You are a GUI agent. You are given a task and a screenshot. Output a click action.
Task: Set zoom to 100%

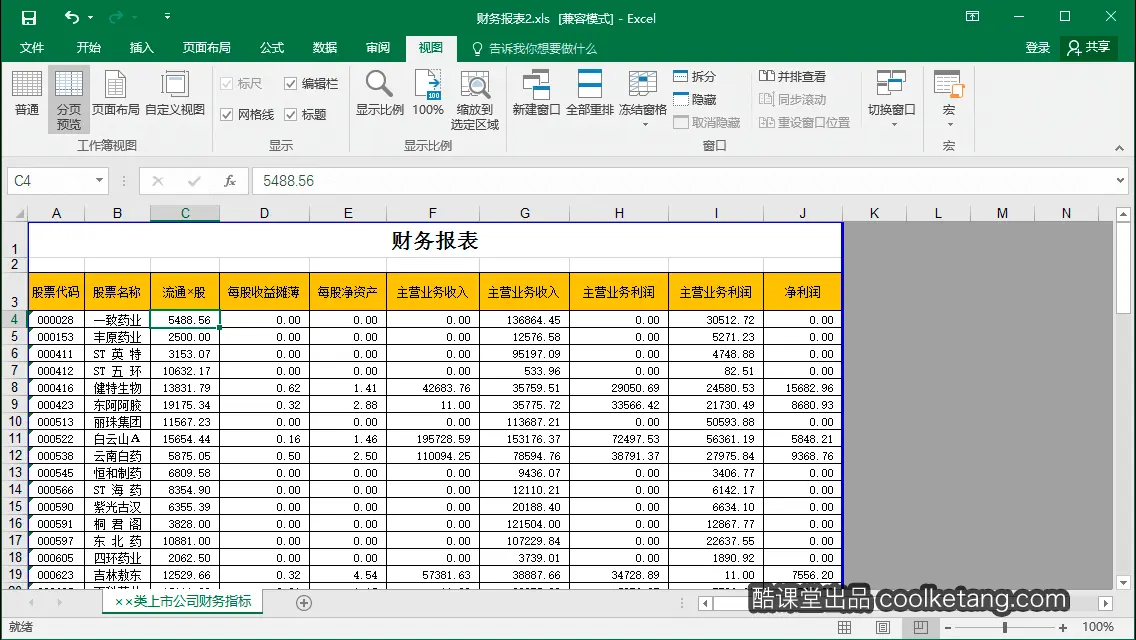click(428, 93)
